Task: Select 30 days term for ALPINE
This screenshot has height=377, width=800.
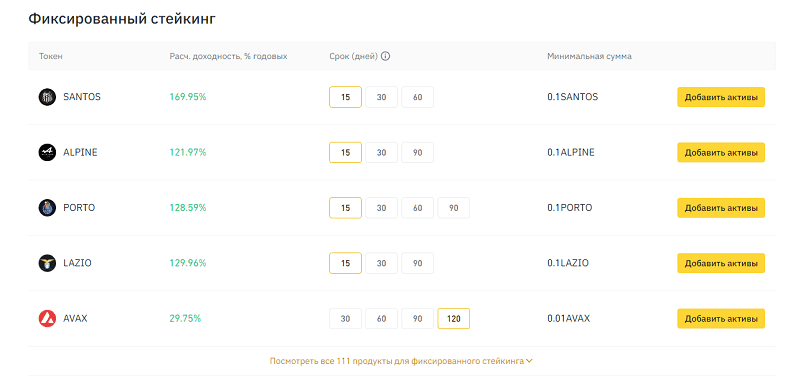Action: point(381,153)
